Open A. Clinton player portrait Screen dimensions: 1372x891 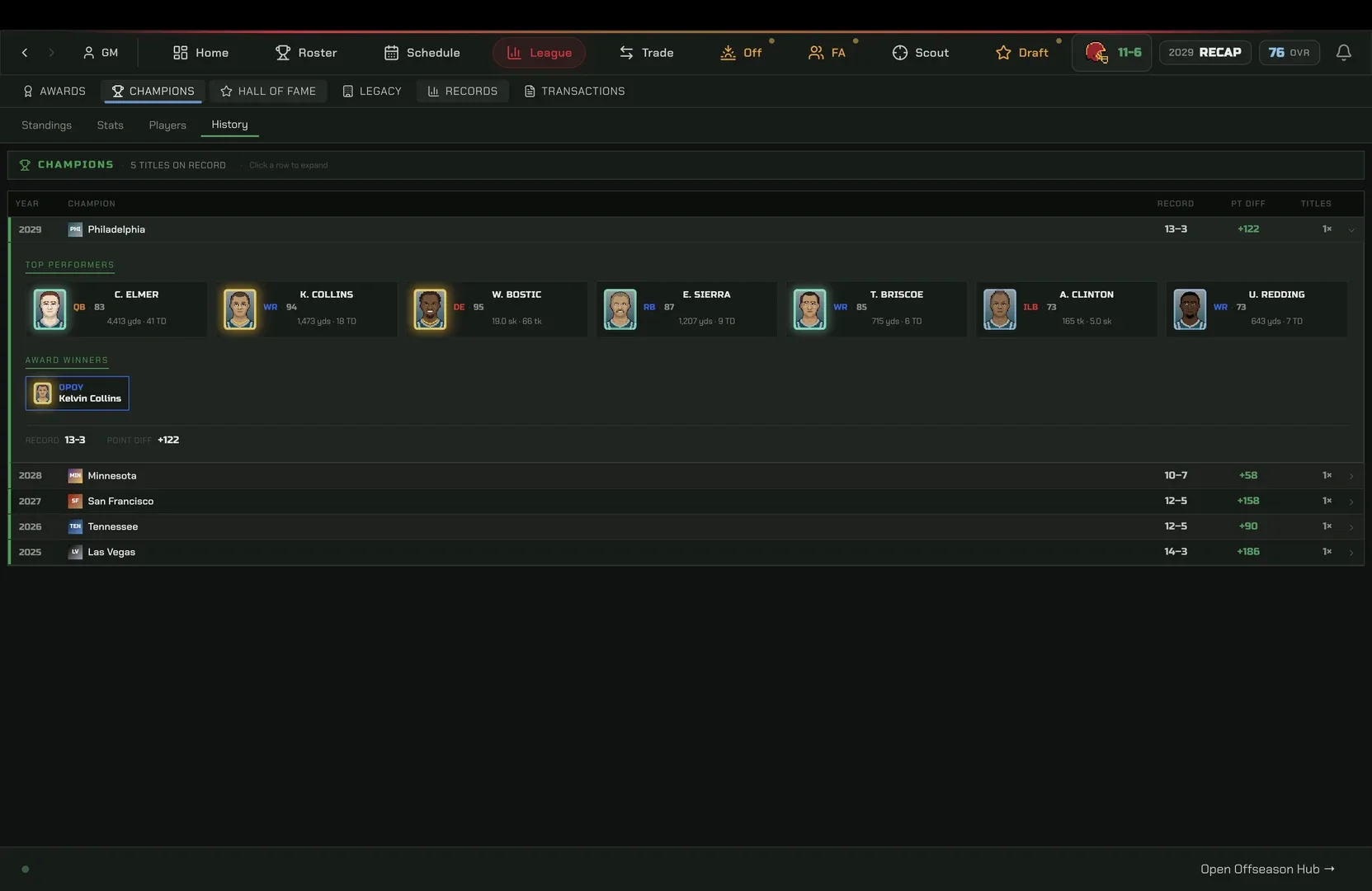click(1000, 309)
